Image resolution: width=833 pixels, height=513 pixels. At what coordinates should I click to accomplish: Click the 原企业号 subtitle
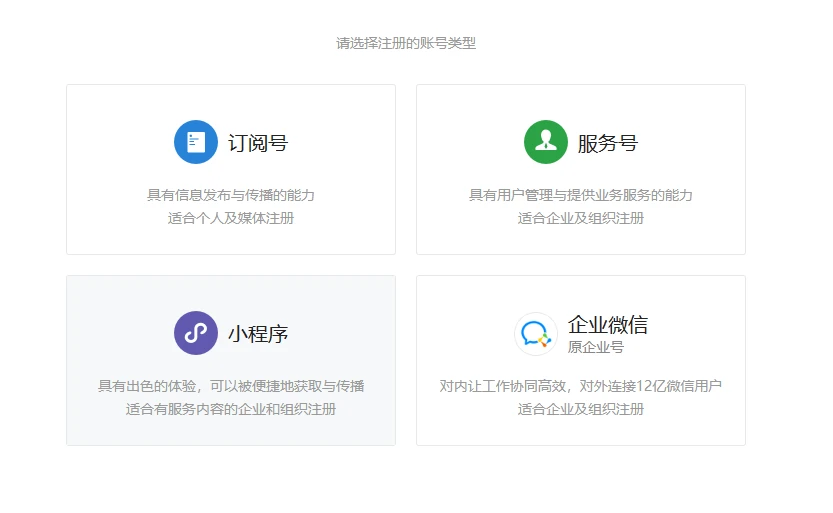click(x=596, y=347)
